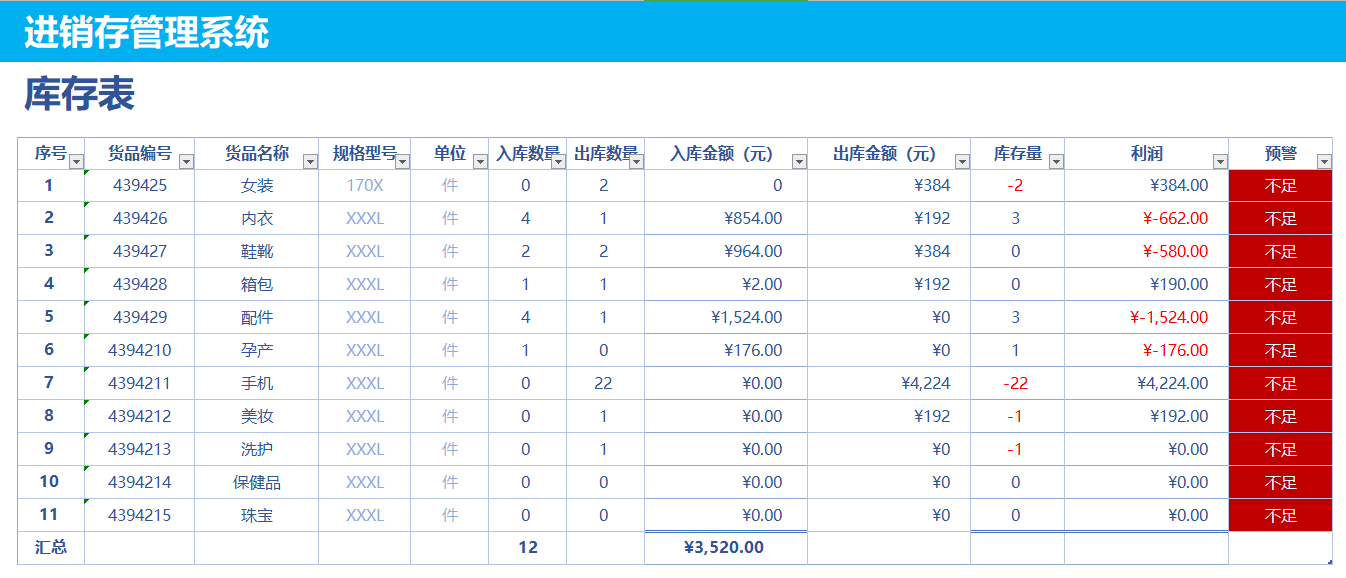The image size is (1346, 578).
Task: Click product code cell 4394210
Action: point(140,351)
